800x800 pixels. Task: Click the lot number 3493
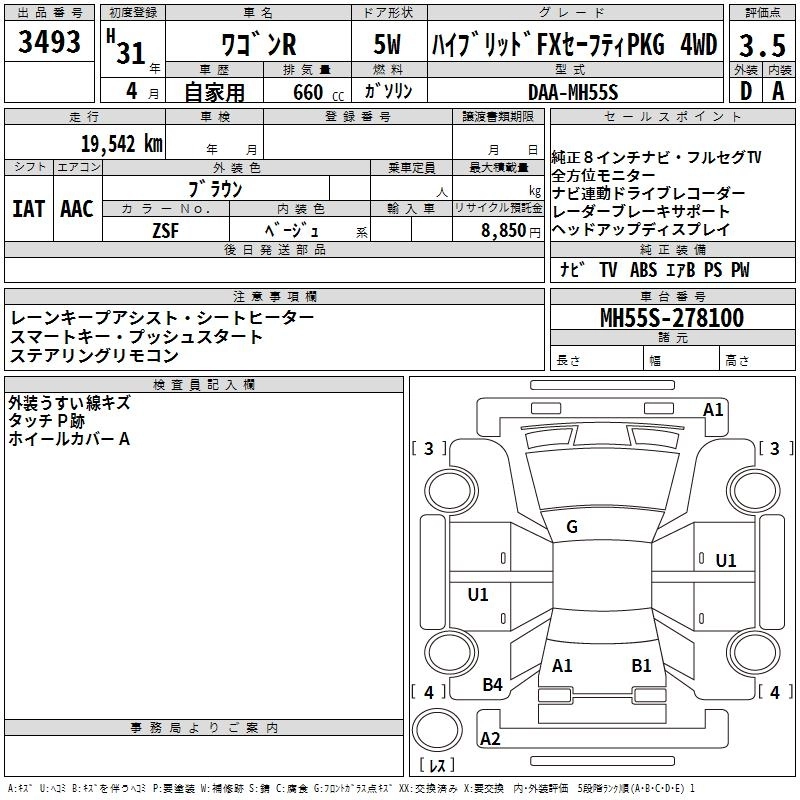point(49,43)
